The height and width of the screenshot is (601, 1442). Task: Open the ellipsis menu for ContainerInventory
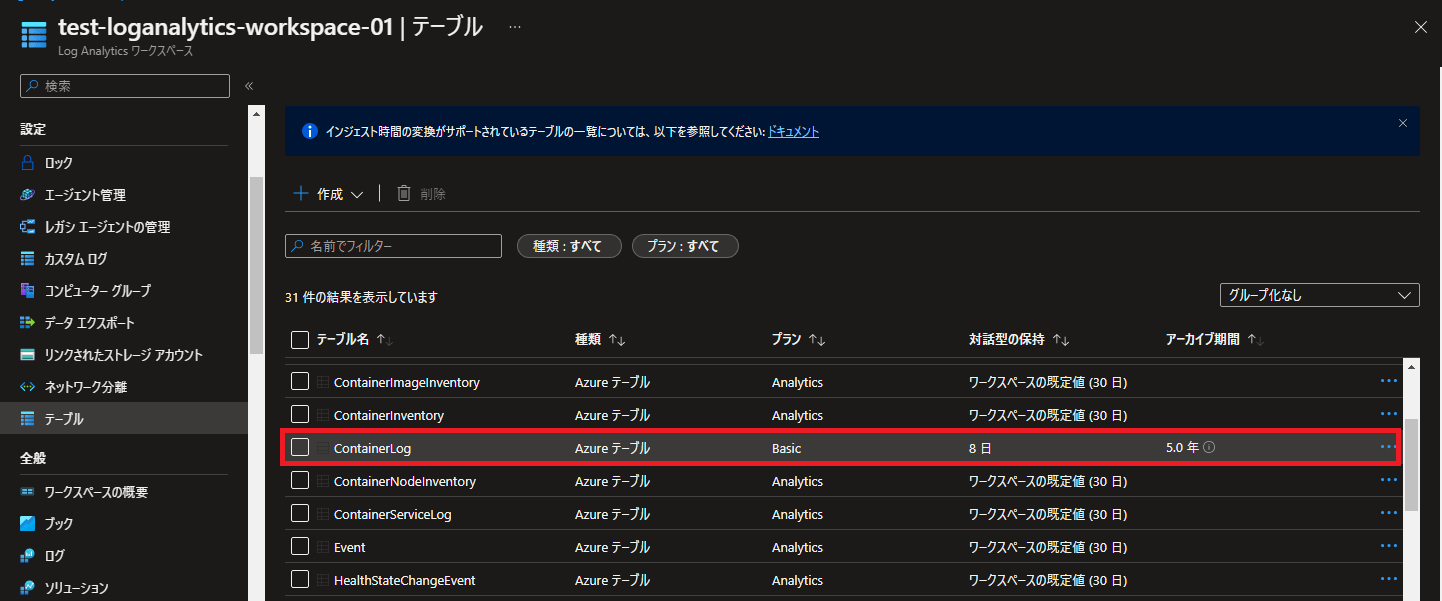coord(1388,414)
